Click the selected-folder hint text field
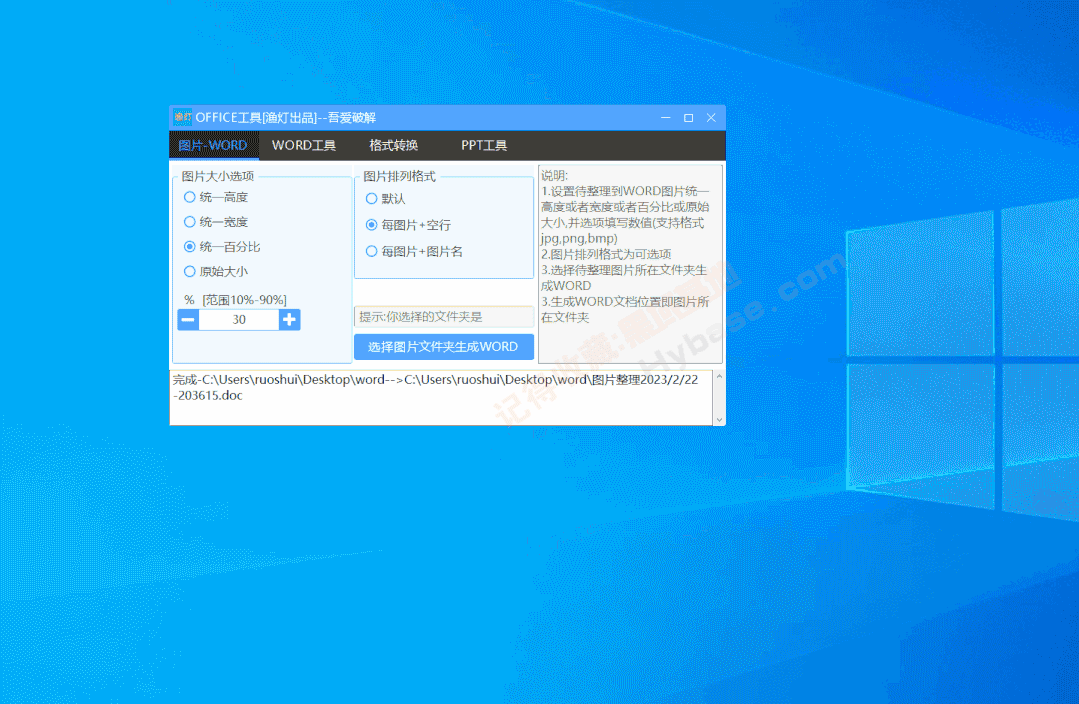The height and width of the screenshot is (704, 1079). pyautogui.click(x=444, y=317)
